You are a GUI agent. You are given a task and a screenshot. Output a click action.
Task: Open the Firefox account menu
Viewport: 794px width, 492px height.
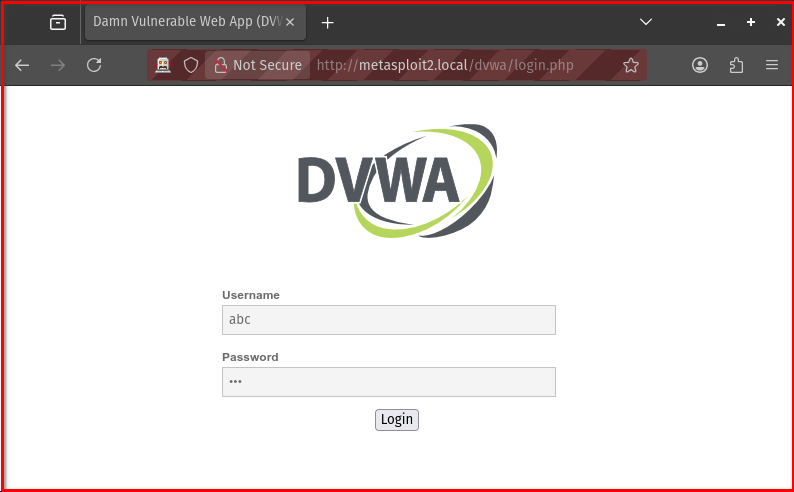click(x=700, y=65)
